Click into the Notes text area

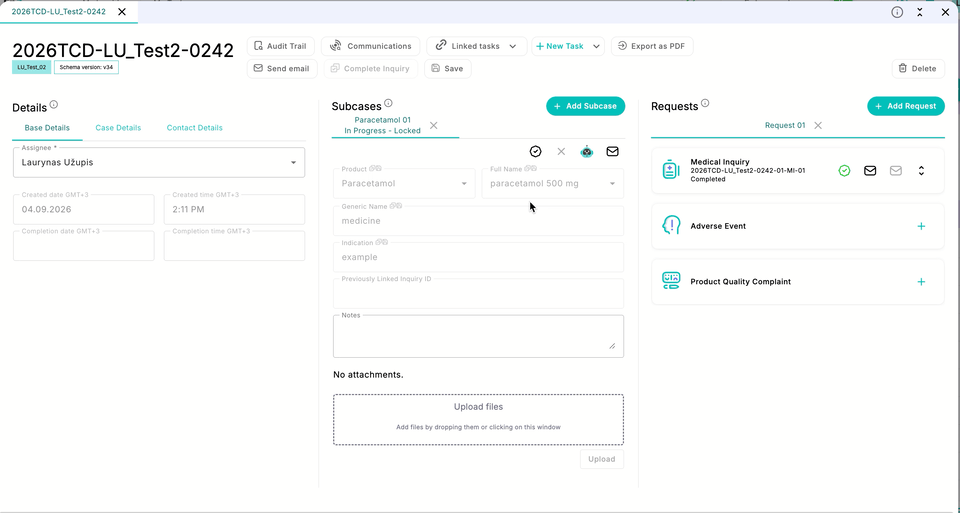[x=478, y=336]
